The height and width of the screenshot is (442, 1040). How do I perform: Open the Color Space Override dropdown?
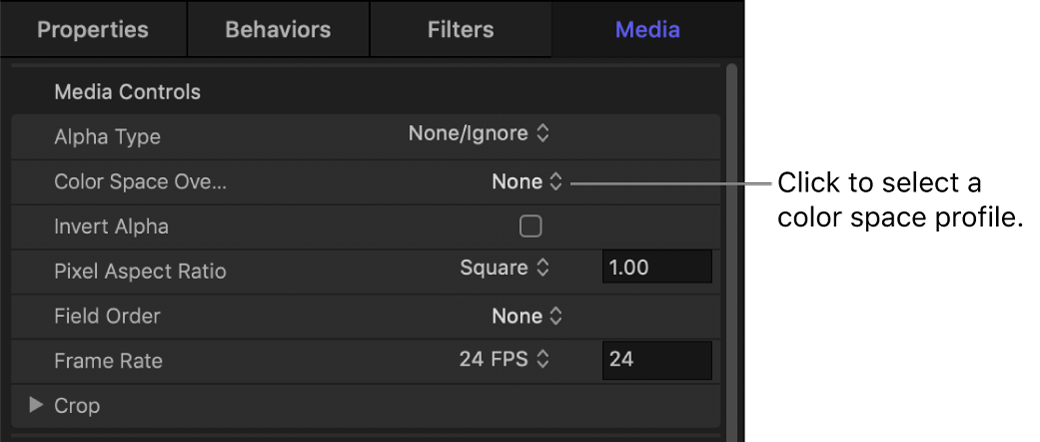[x=527, y=182]
